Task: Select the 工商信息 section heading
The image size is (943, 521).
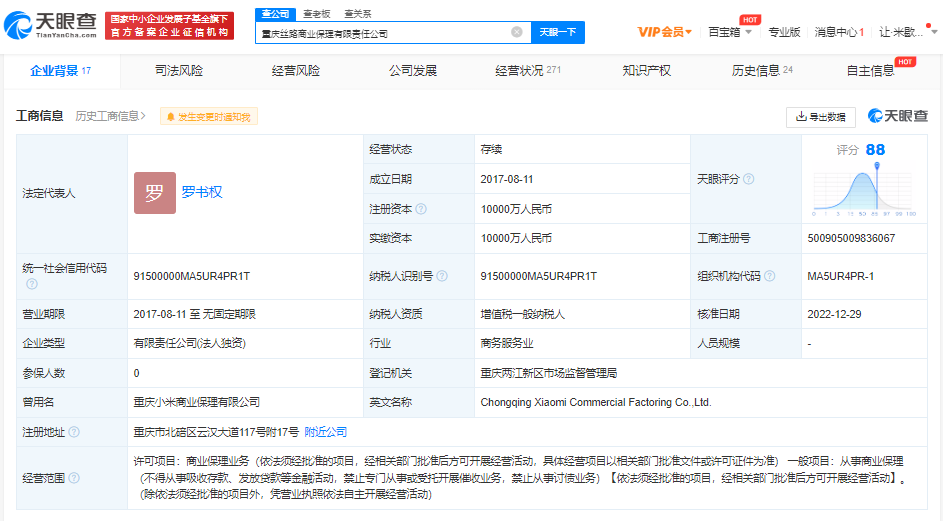Action: point(40,116)
